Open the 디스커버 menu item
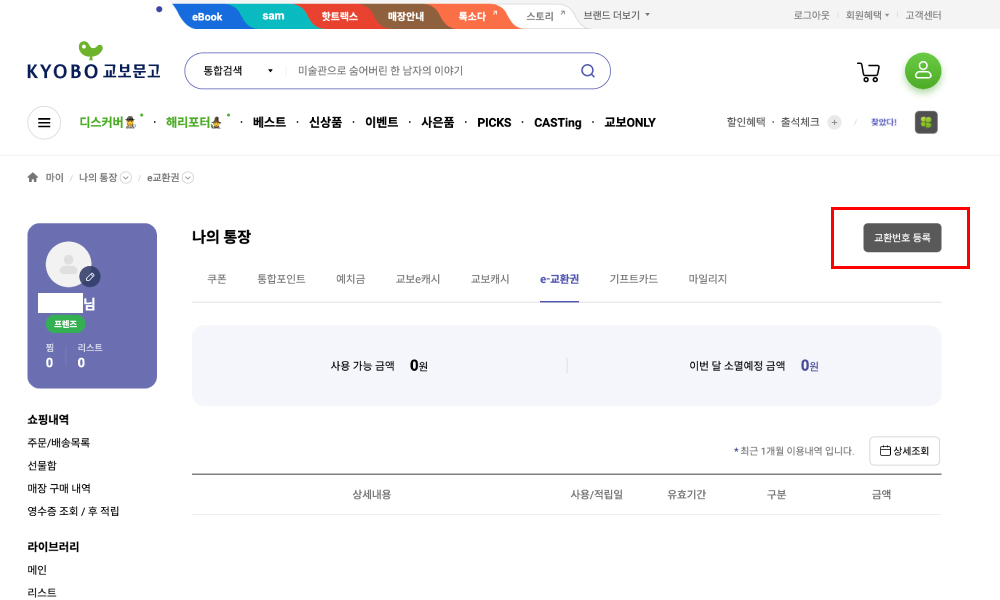Image resolution: width=1000 pixels, height=600 pixels. [107, 122]
